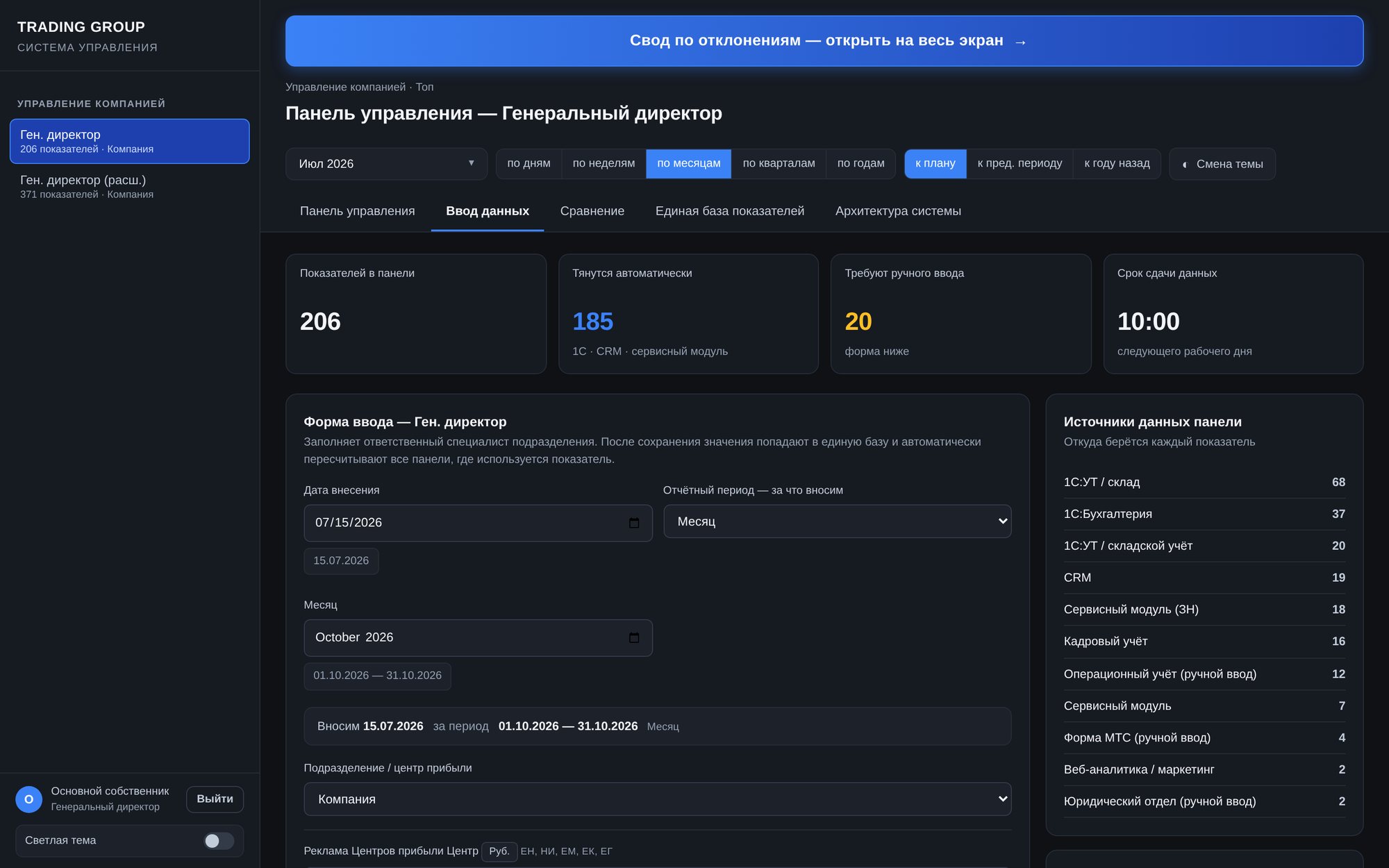Switch to Сравнение tab

592,211
